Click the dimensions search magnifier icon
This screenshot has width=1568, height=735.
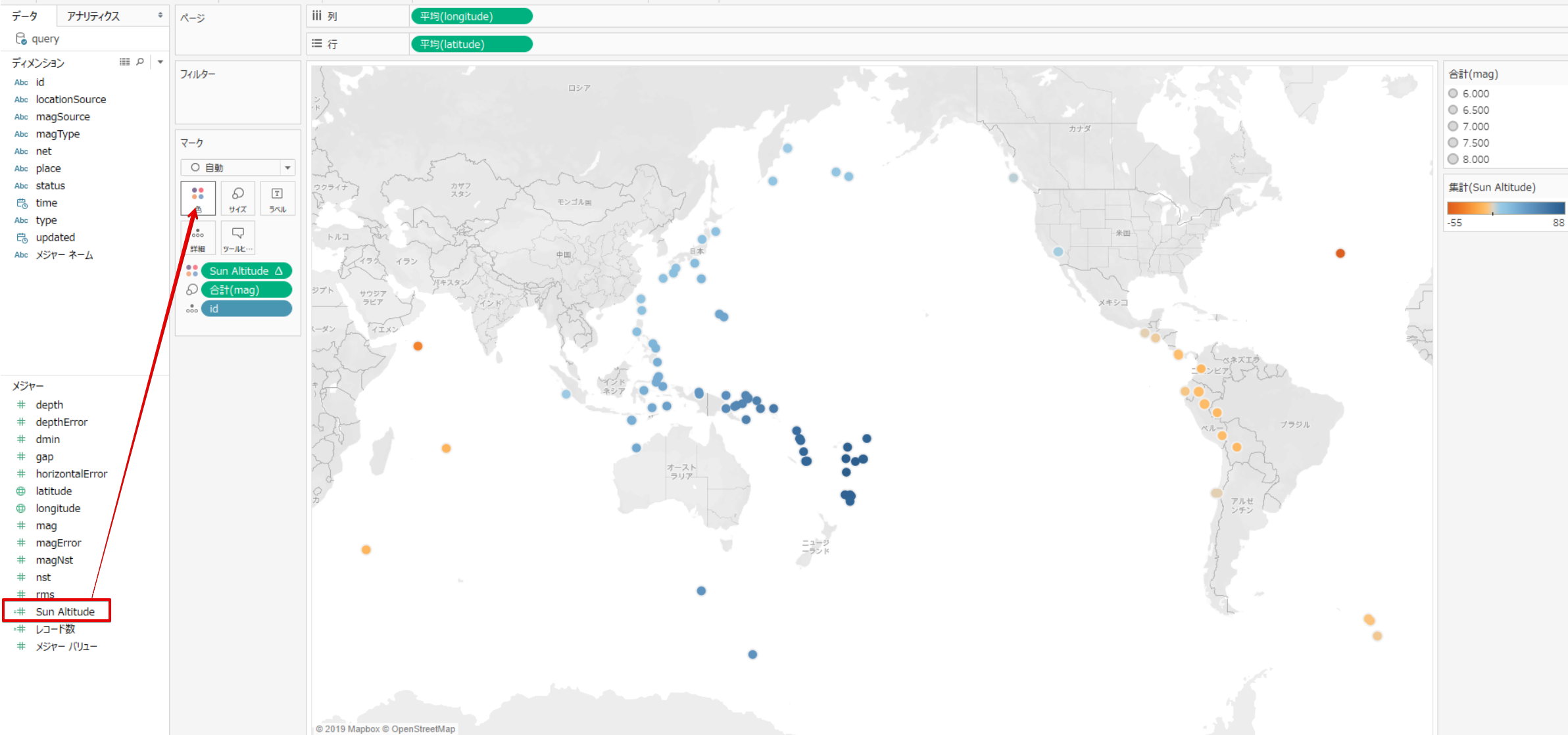point(140,61)
